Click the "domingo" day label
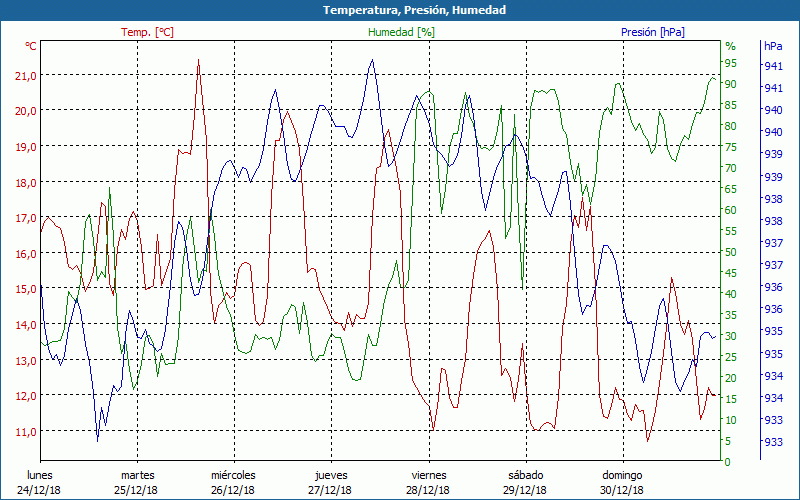Screen dimensions: 800x500 (622, 476)
